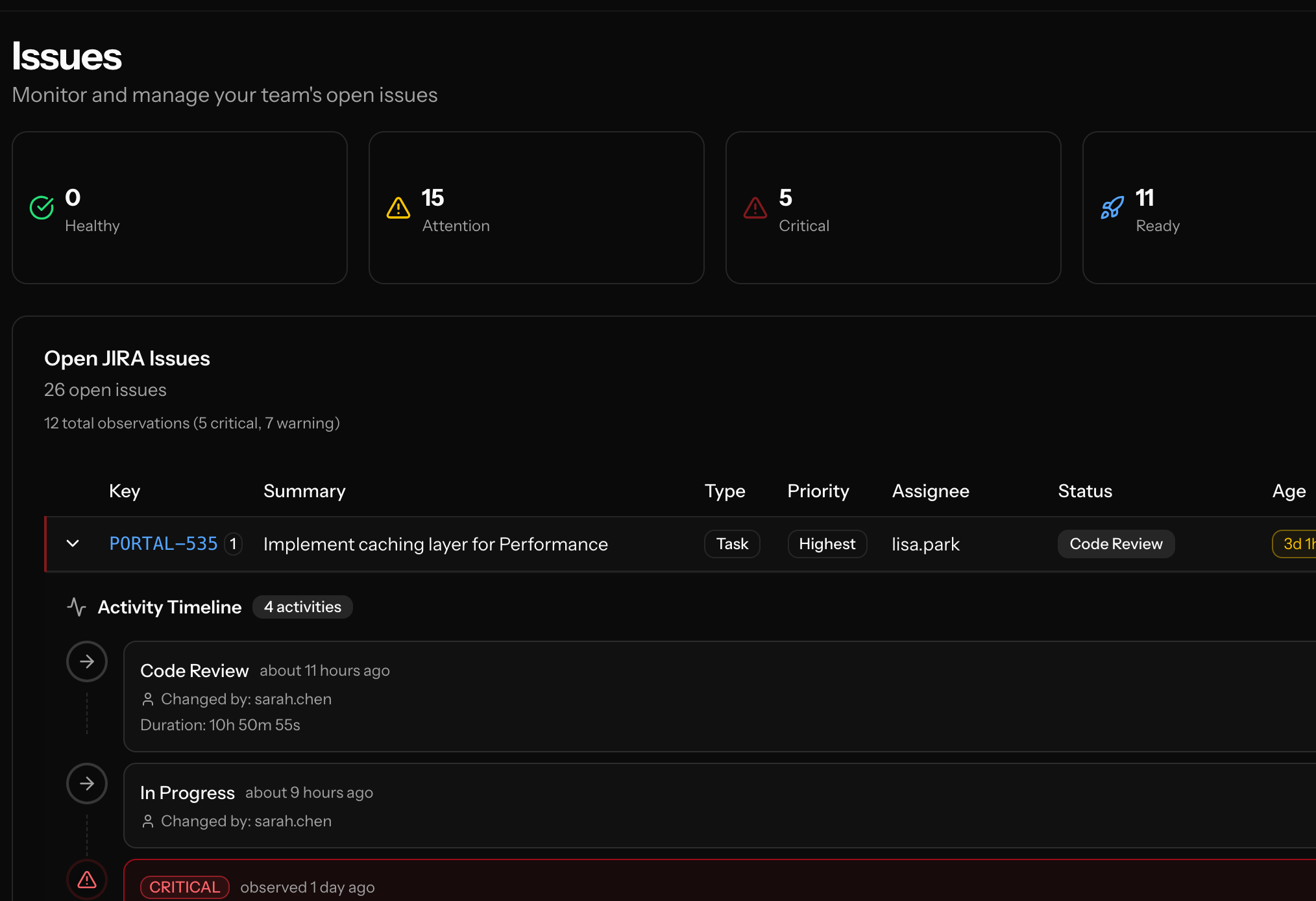Click the In Progress timeline arrow marker
The height and width of the screenshot is (901, 1316).
coord(87,784)
